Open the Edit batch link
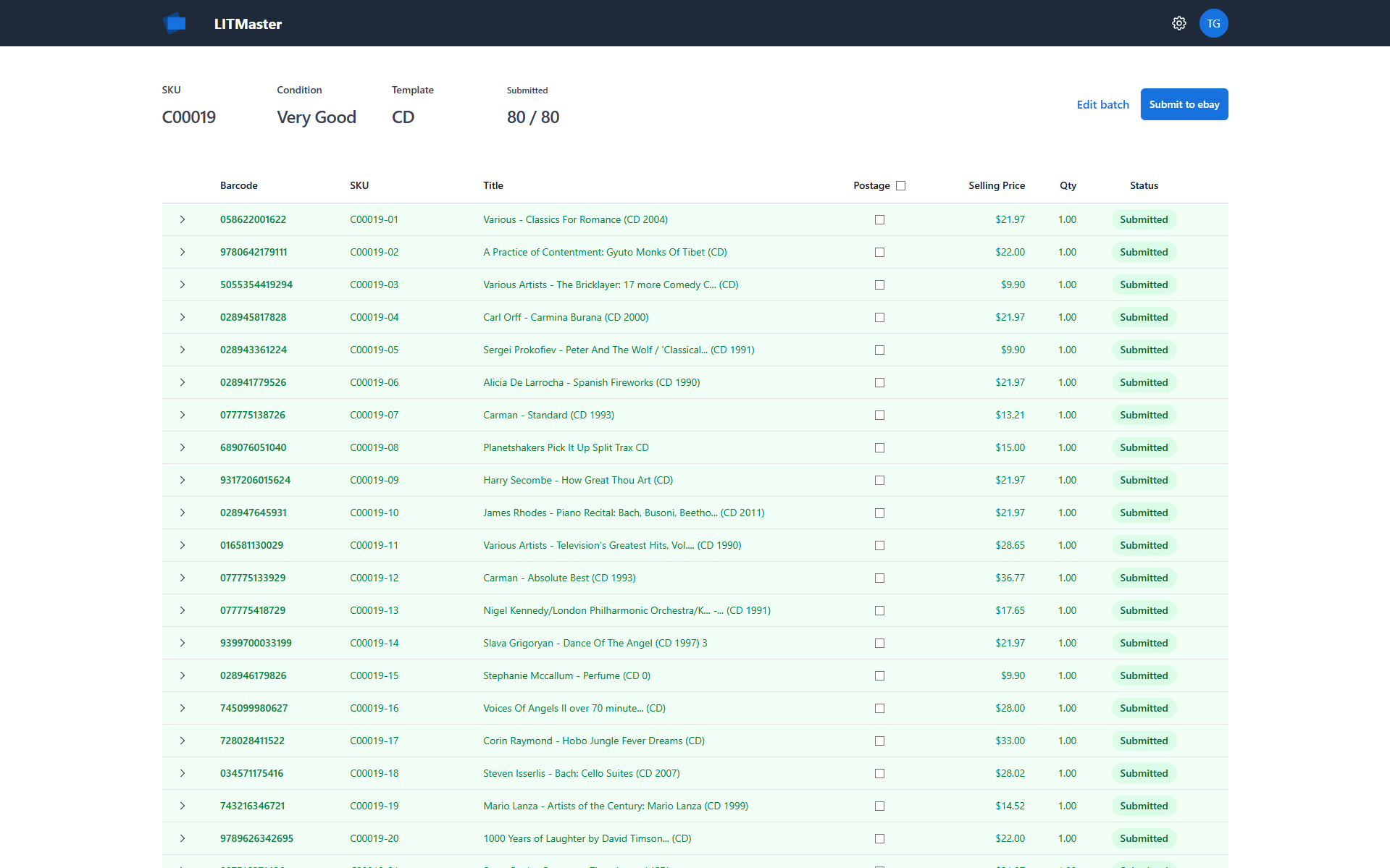Image resolution: width=1390 pixels, height=868 pixels. pyautogui.click(x=1102, y=104)
